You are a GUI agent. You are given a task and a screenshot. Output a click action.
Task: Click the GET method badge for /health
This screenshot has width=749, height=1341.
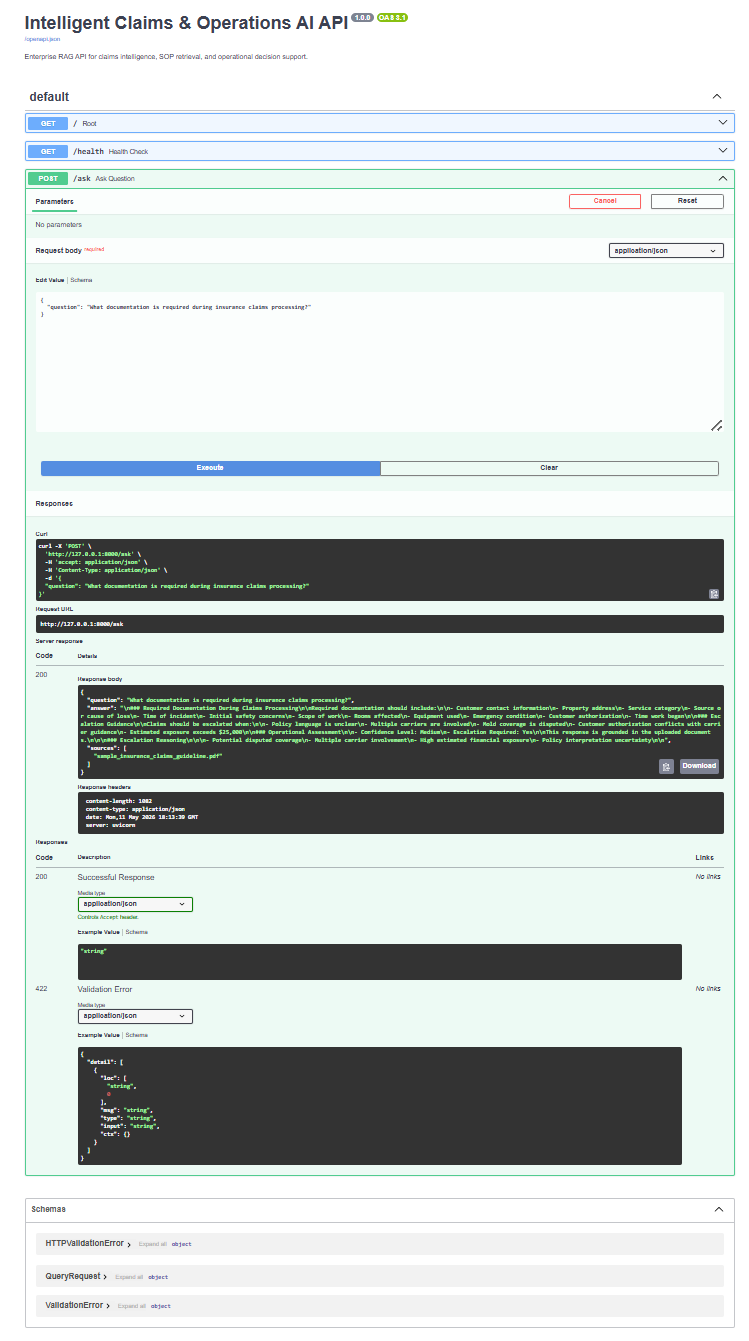pos(47,151)
